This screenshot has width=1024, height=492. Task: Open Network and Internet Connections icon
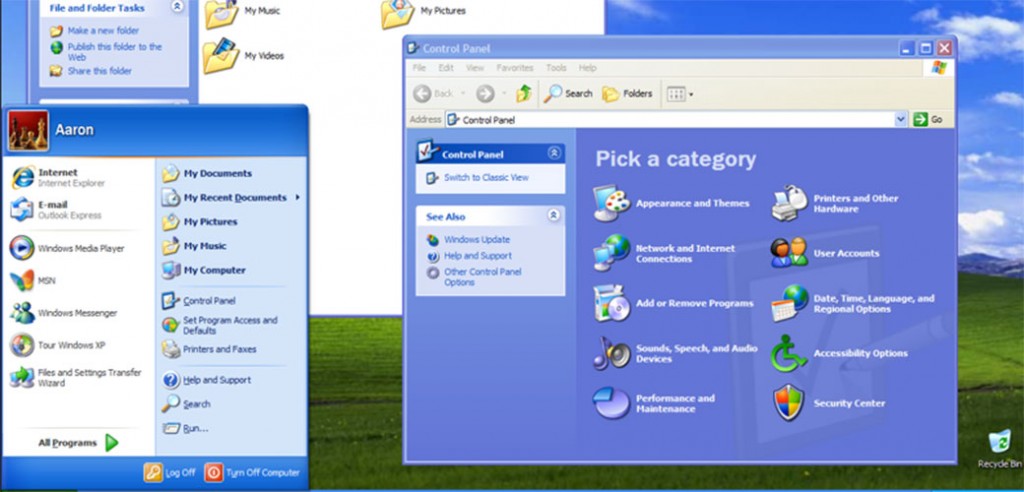pyautogui.click(x=612, y=253)
